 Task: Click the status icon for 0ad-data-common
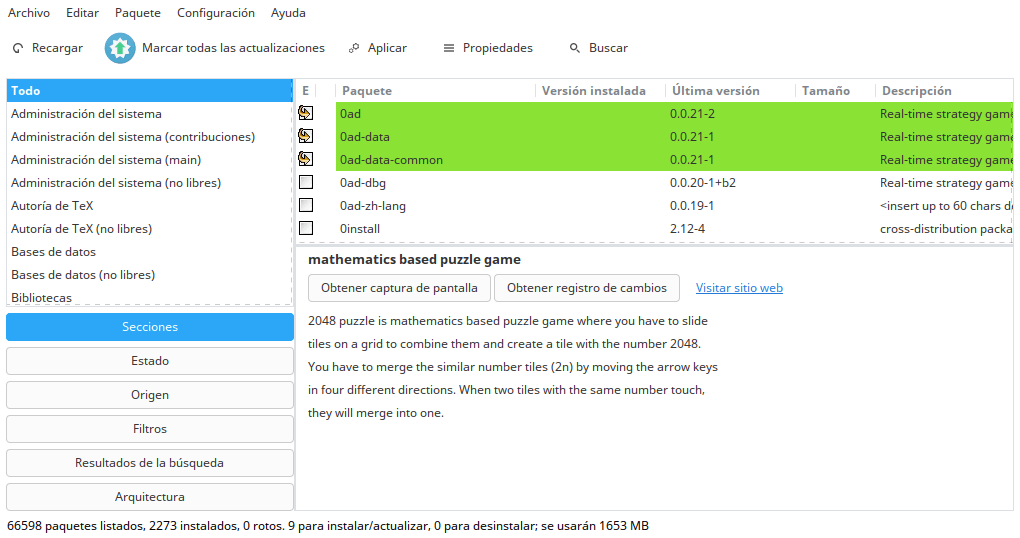tap(306, 159)
